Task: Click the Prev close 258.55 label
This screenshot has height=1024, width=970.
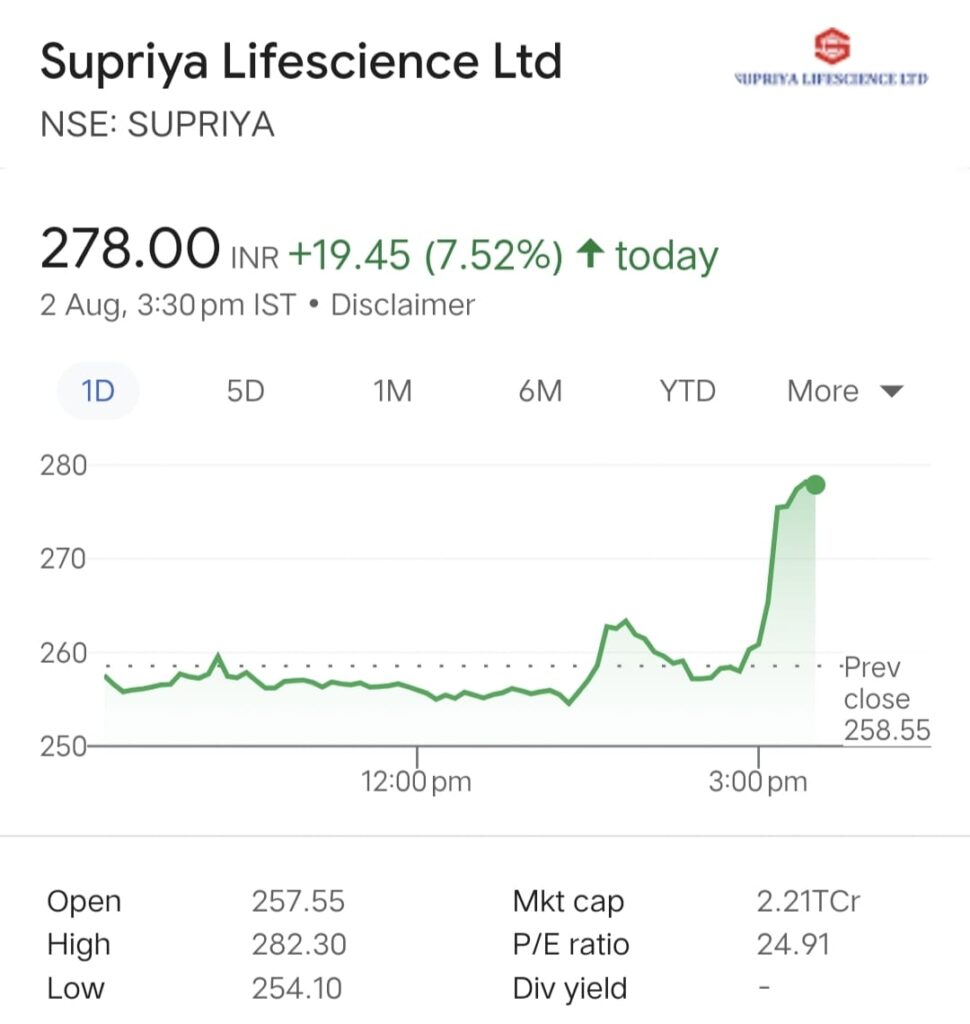Action: pyautogui.click(x=886, y=699)
